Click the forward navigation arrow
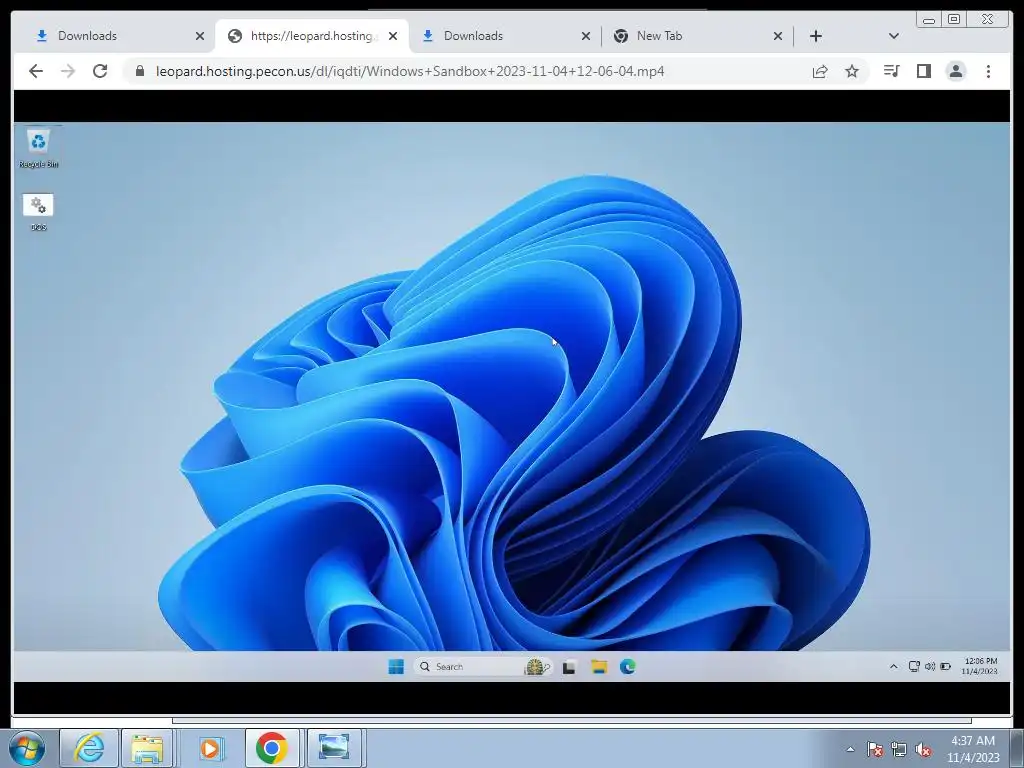1024x768 pixels. click(x=68, y=71)
